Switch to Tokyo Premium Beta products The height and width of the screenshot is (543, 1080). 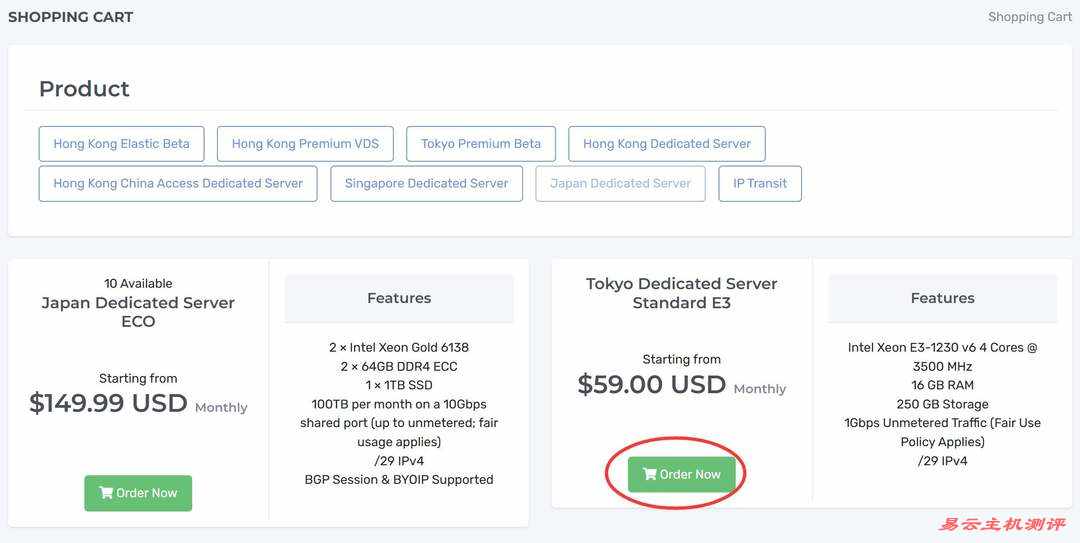coord(480,144)
